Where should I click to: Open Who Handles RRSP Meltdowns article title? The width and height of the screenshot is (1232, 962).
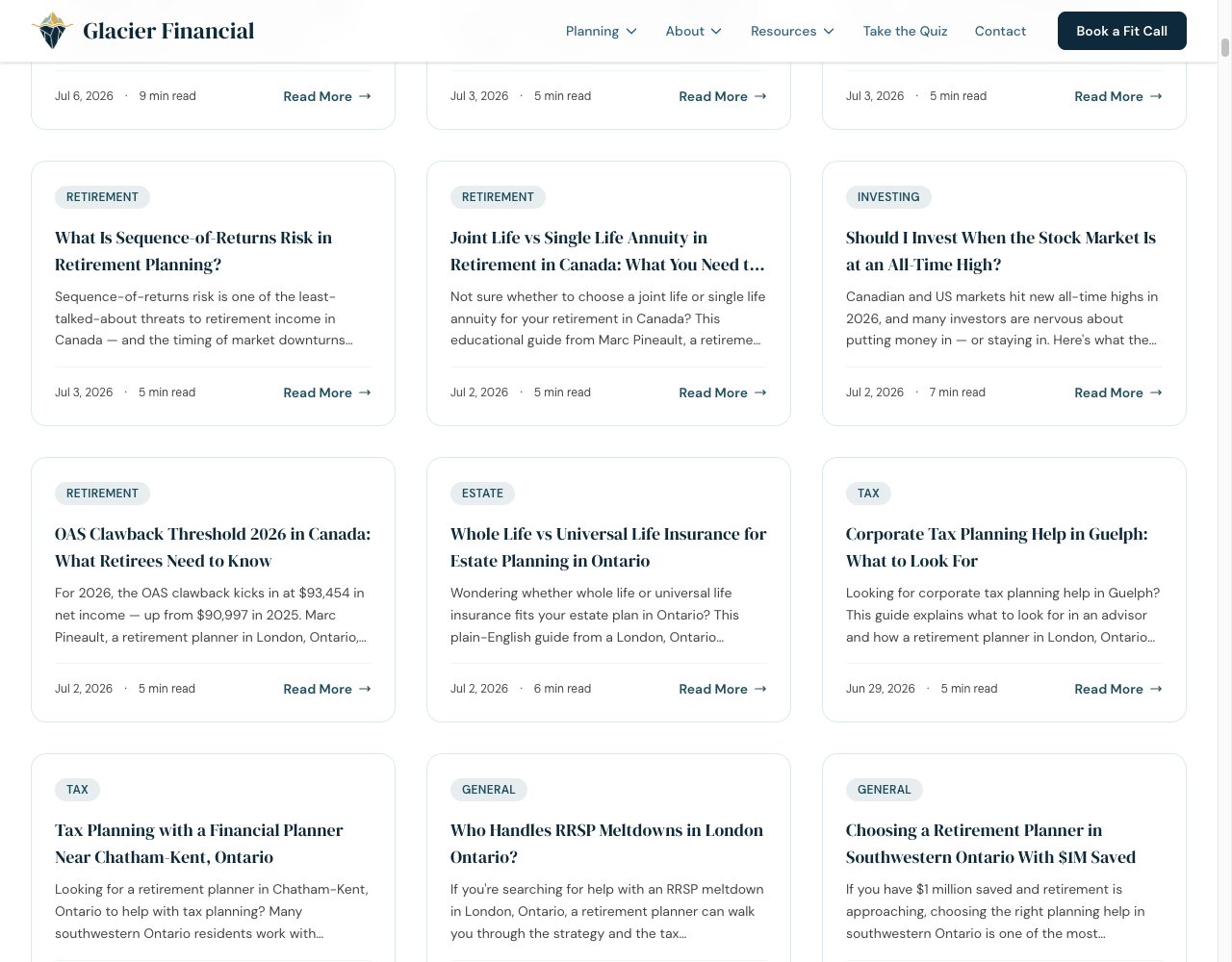pyautogui.click(x=606, y=844)
